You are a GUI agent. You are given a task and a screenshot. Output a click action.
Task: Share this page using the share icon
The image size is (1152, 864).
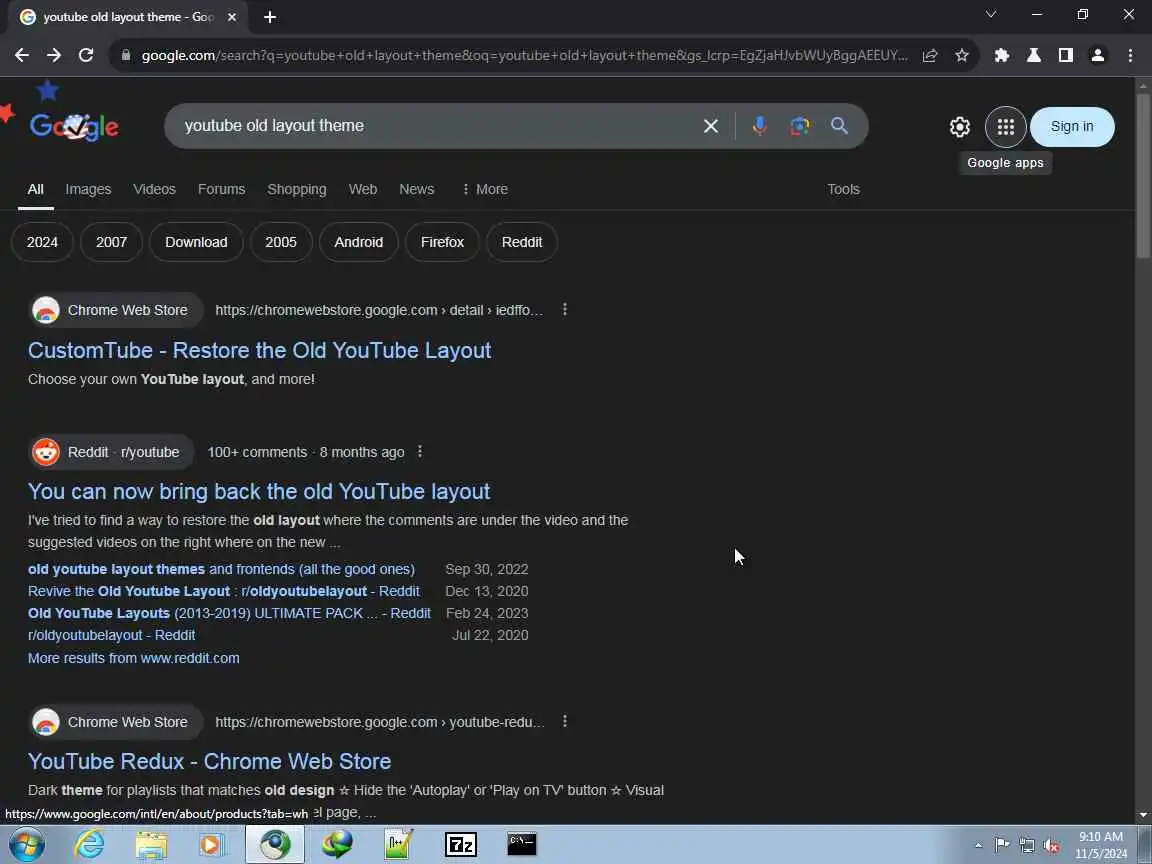pyautogui.click(x=930, y=55)
